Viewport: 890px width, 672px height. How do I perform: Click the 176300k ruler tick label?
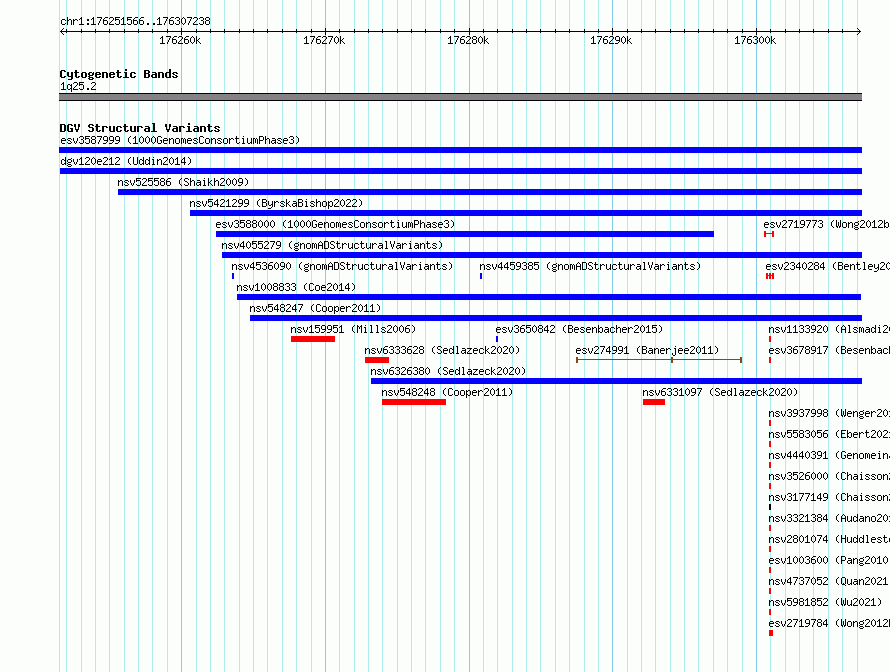point(755,40)
